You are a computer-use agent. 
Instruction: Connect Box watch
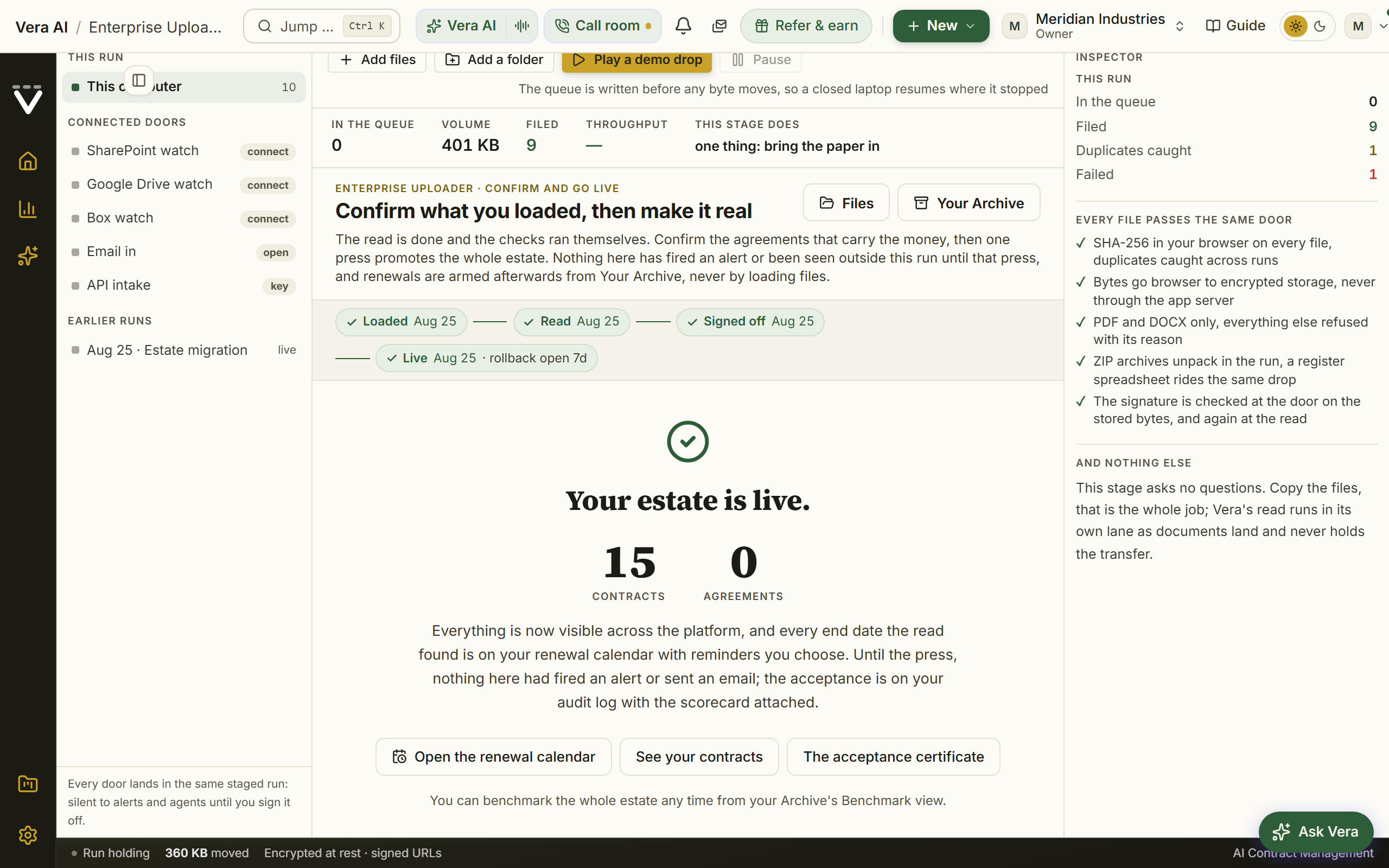pyautogui.click(x=267, y=219)
